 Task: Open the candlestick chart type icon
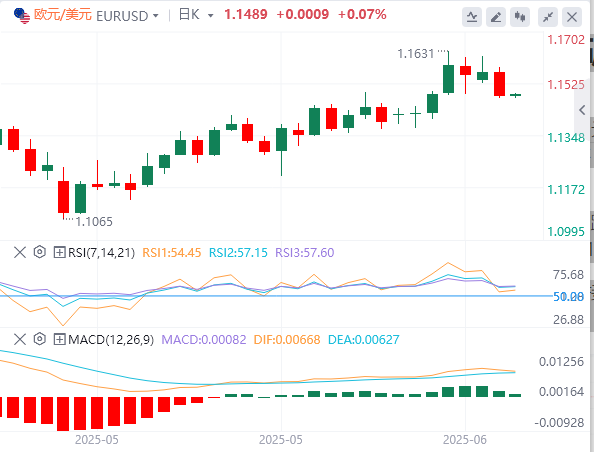[x=520, y=17]
